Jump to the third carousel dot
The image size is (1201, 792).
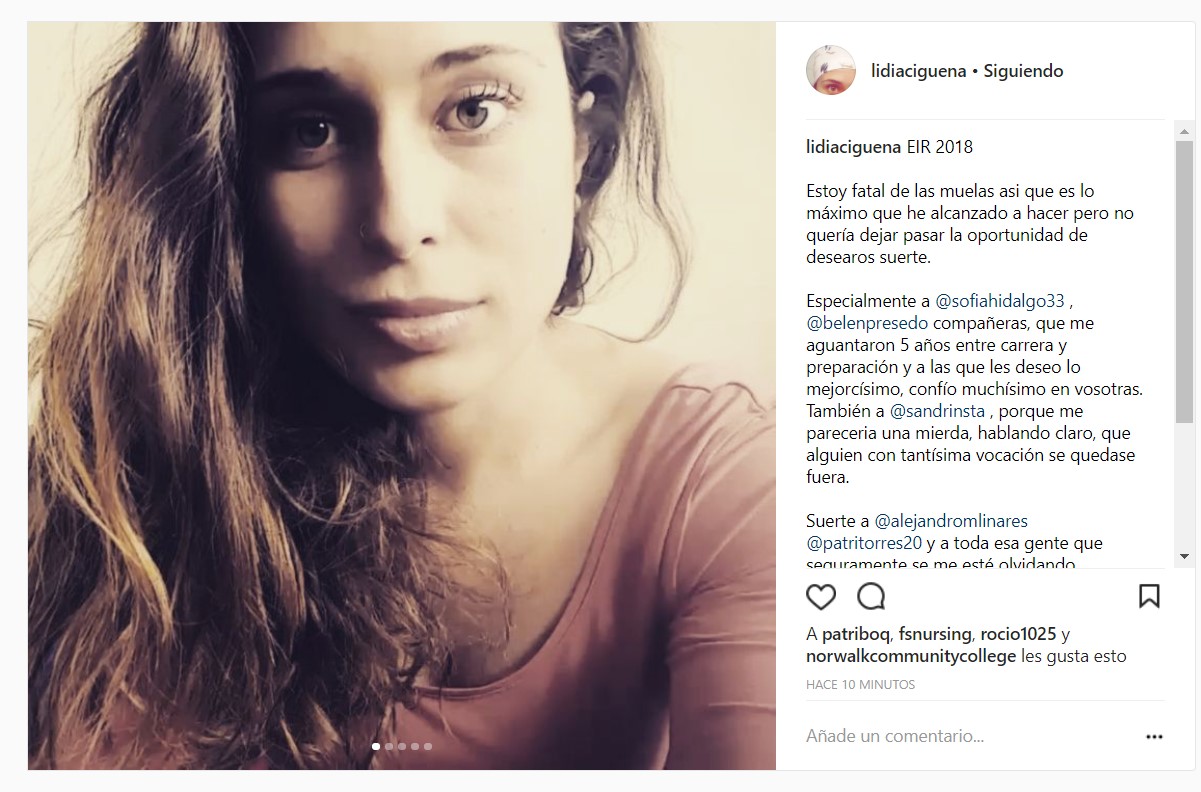(402, 746)
